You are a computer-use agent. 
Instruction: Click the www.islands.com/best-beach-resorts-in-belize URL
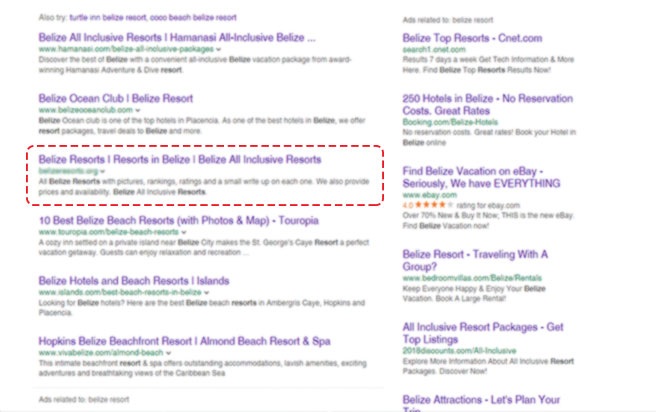[120, 292]
